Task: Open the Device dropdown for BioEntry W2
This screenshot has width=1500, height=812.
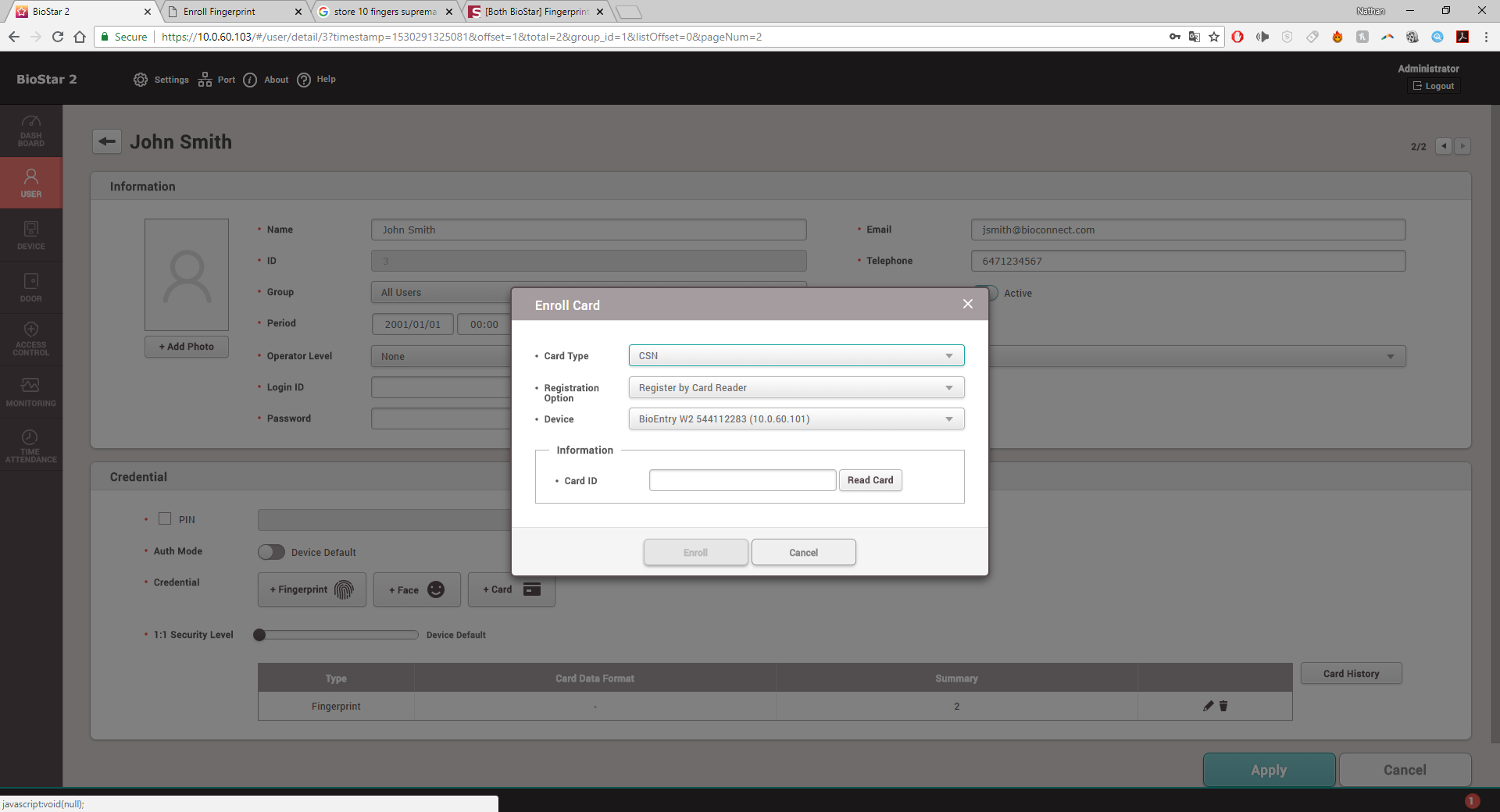Action: point(795,418)
